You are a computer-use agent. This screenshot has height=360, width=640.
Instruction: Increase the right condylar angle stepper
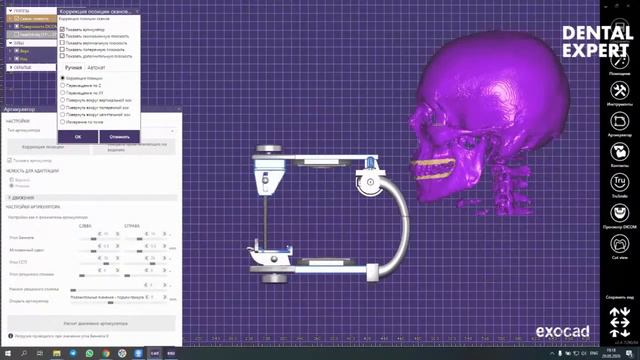click(x=164, y=258)
